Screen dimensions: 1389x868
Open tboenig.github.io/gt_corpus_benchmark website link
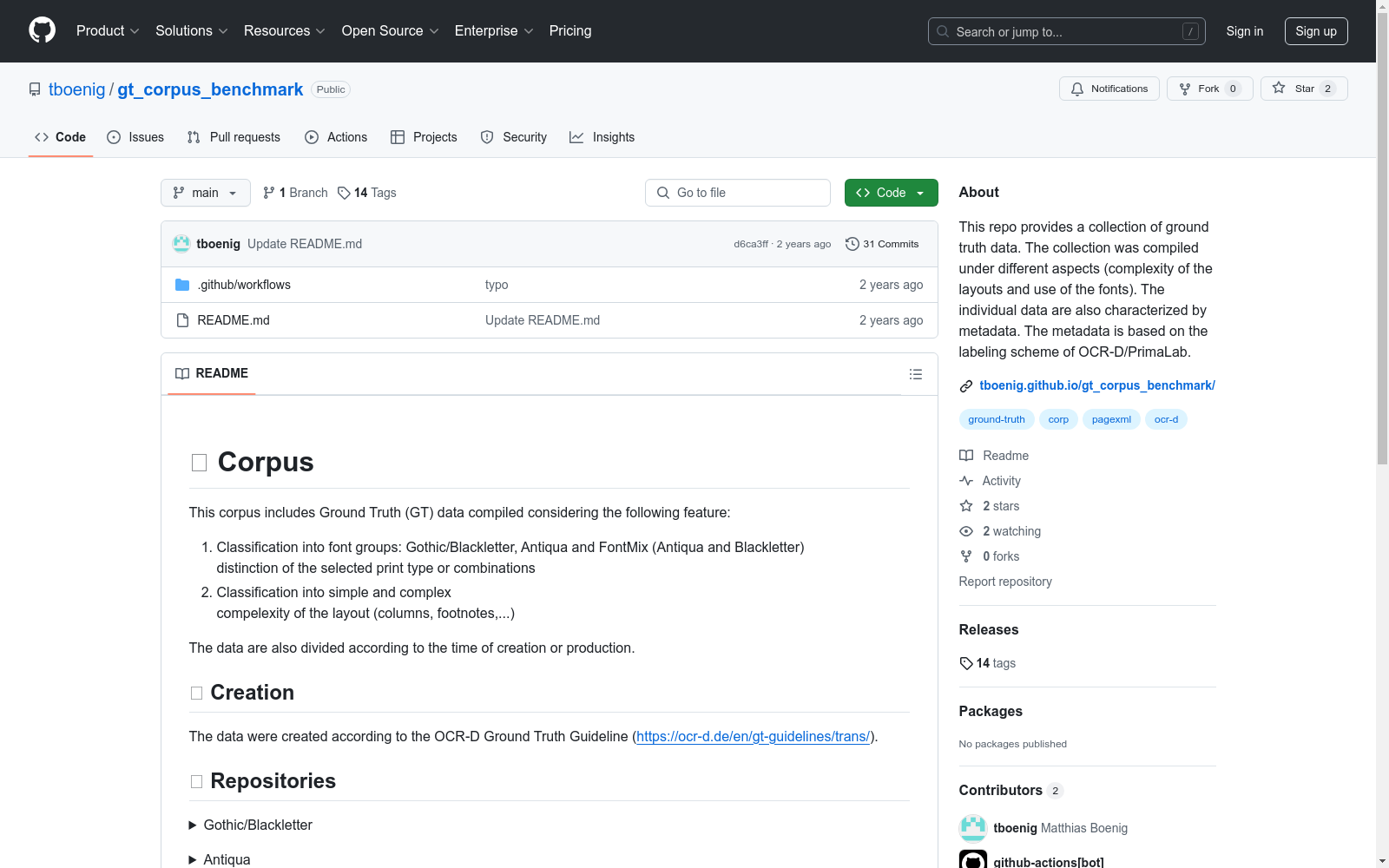coord(1097,385)
